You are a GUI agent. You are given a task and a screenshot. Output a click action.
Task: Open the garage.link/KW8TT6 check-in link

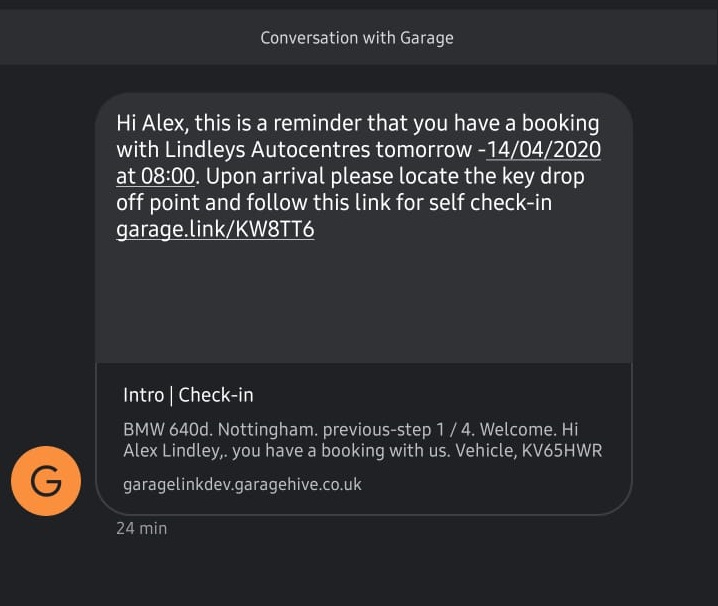coord(215,229)
